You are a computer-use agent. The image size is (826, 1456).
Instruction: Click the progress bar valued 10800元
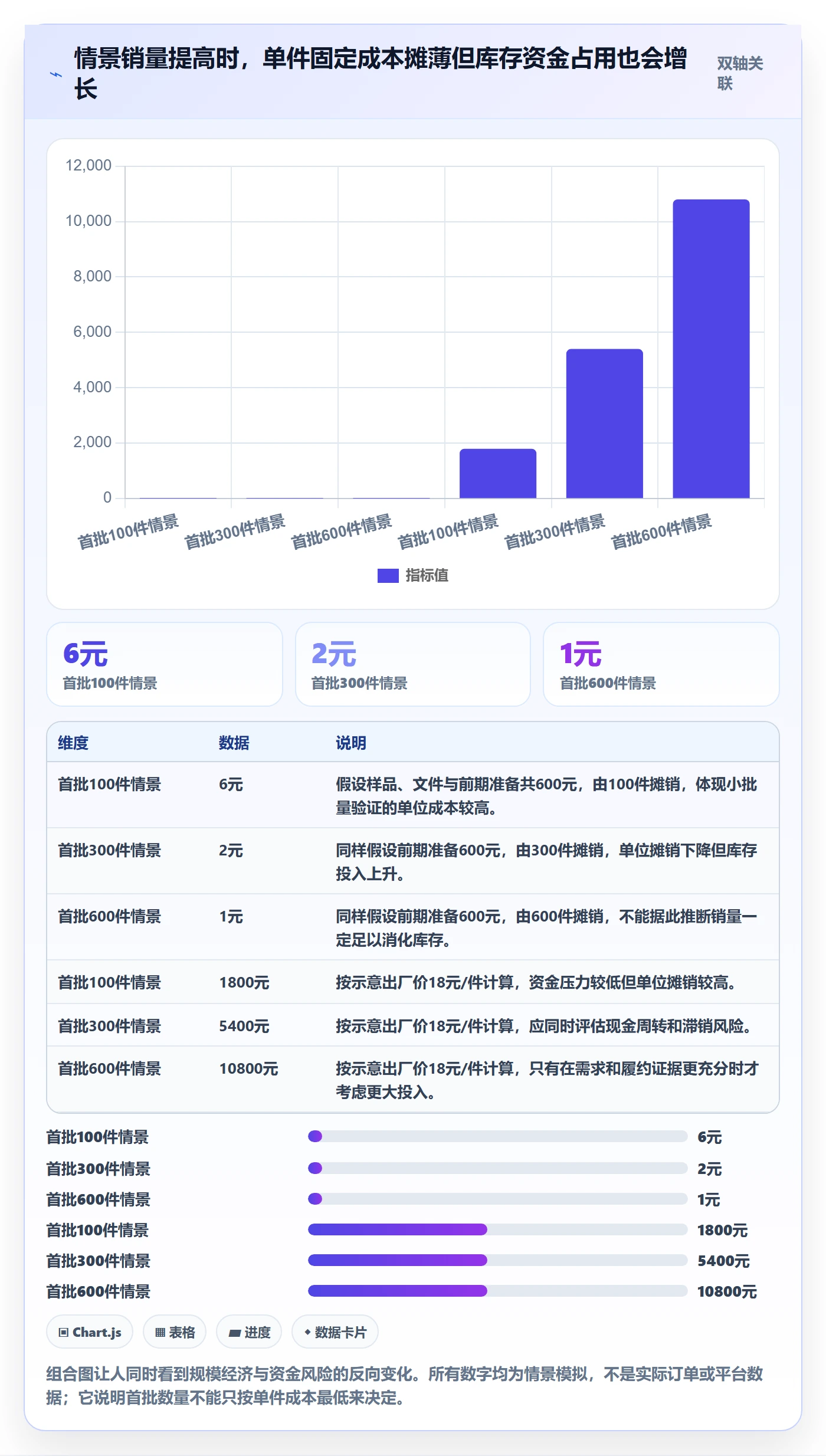(497, 1291)
